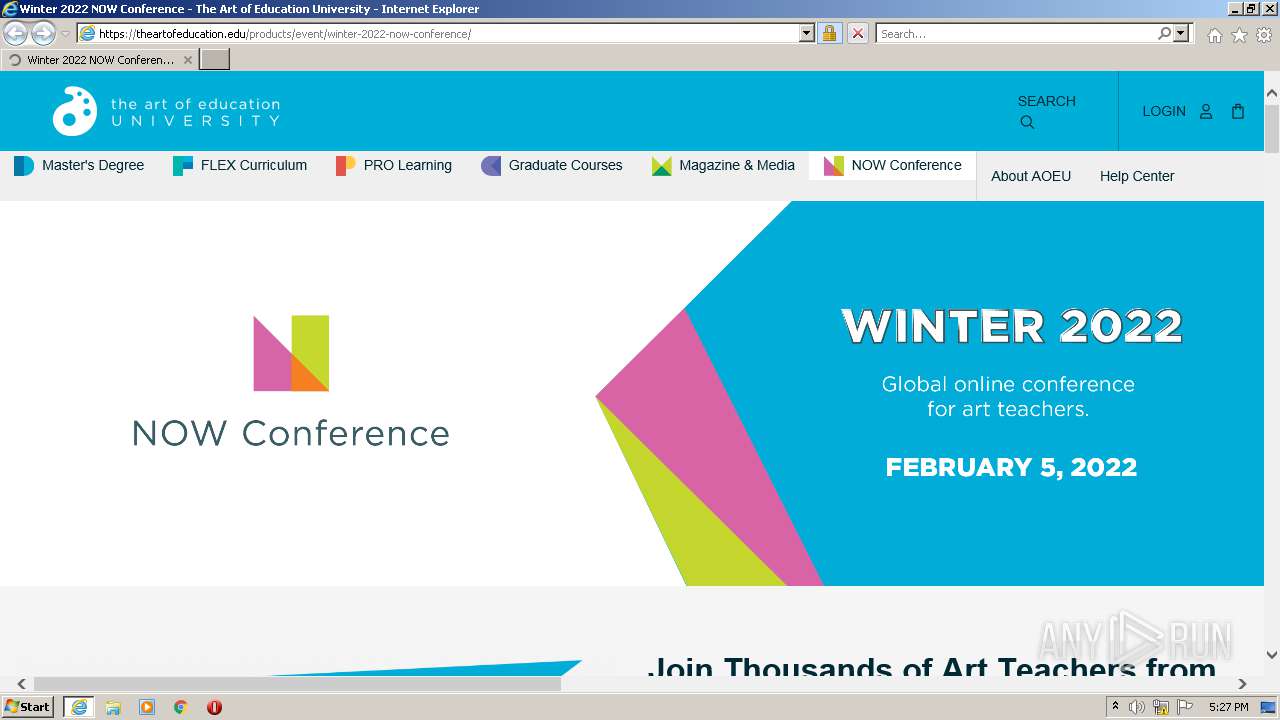Close the Winter 2022 NOW Conference tab
1280x720 pixels.
click(x=187, y=60)
